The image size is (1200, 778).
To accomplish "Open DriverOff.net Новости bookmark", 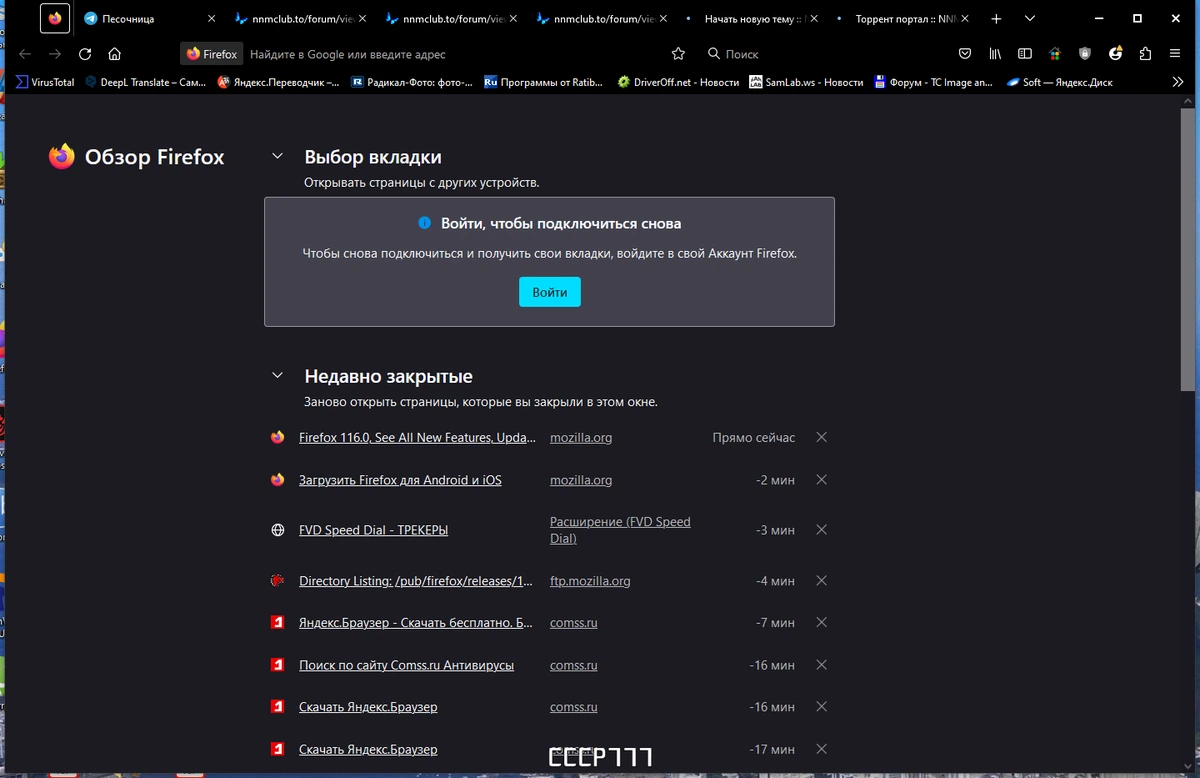I will [679, 82].
